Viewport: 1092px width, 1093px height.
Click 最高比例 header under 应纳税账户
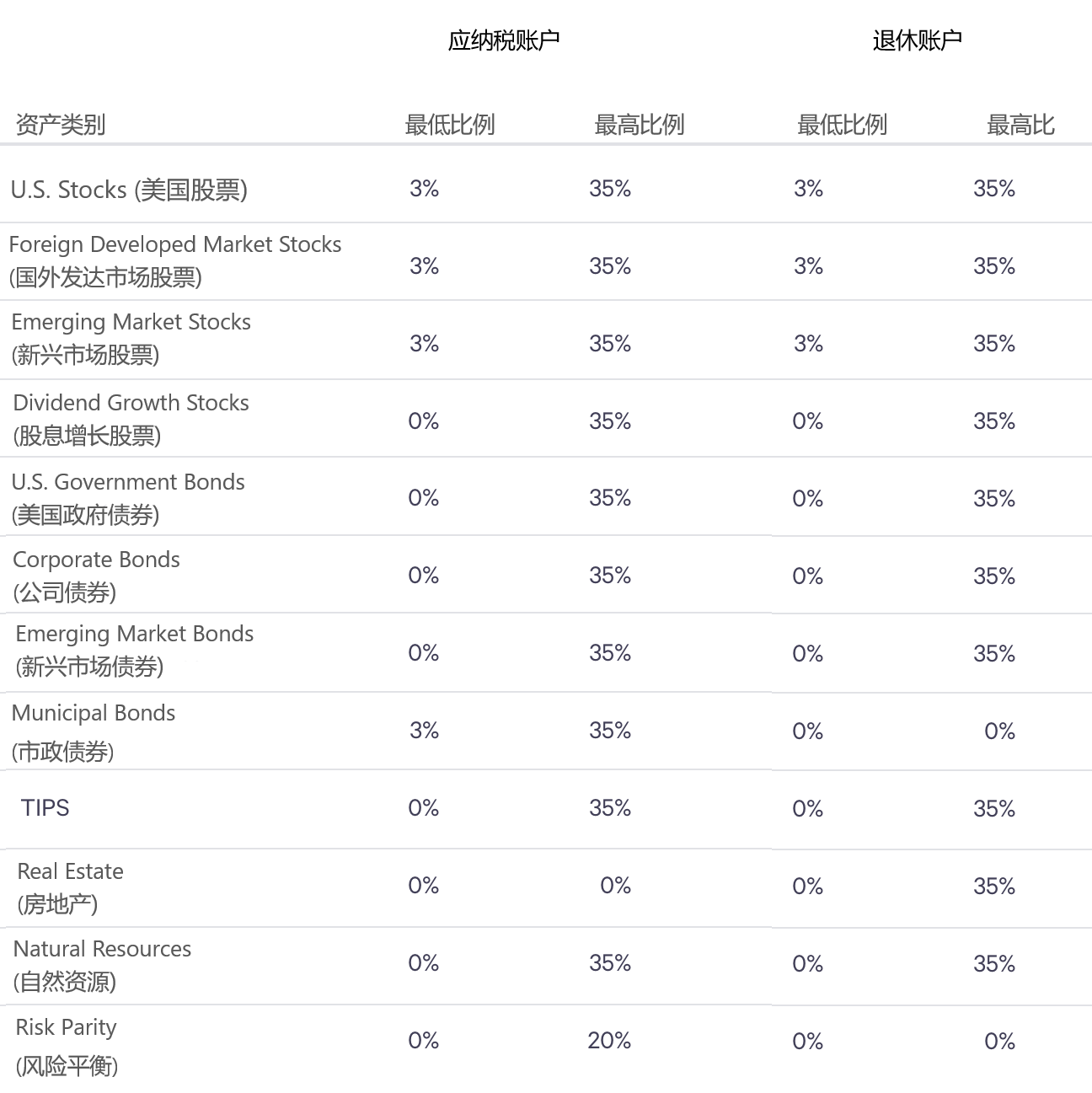coord(639,125)
